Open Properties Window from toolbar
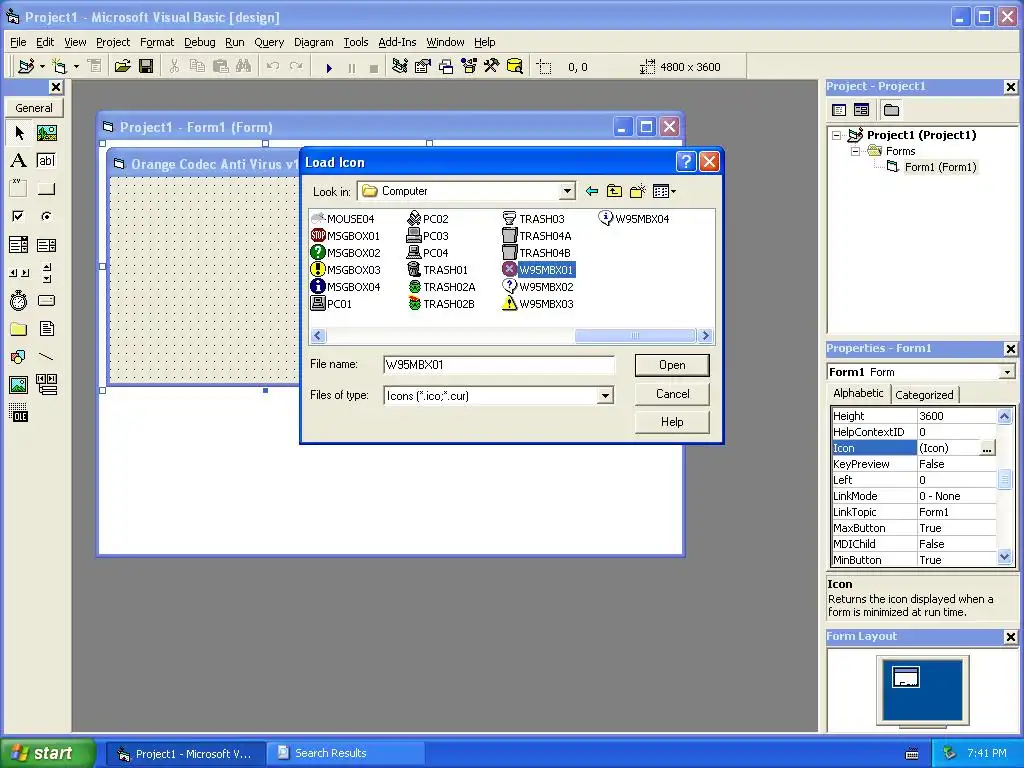This screenshot has width=1024, height=768. click(423, 67)
